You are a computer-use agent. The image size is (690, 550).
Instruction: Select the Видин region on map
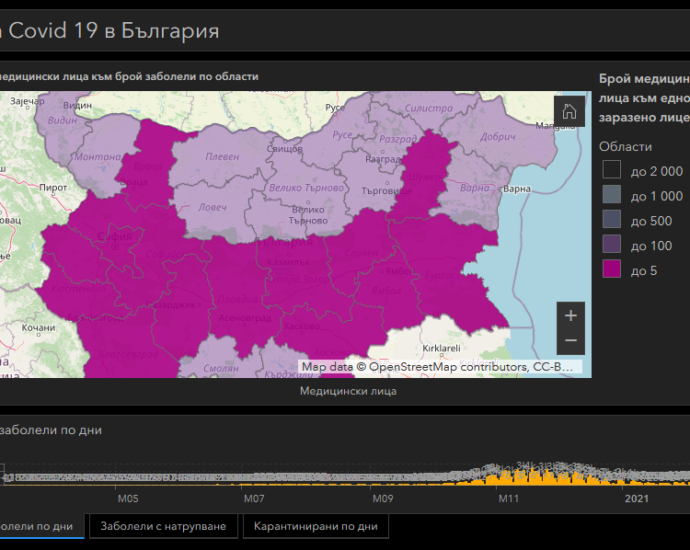coord(62,120)
